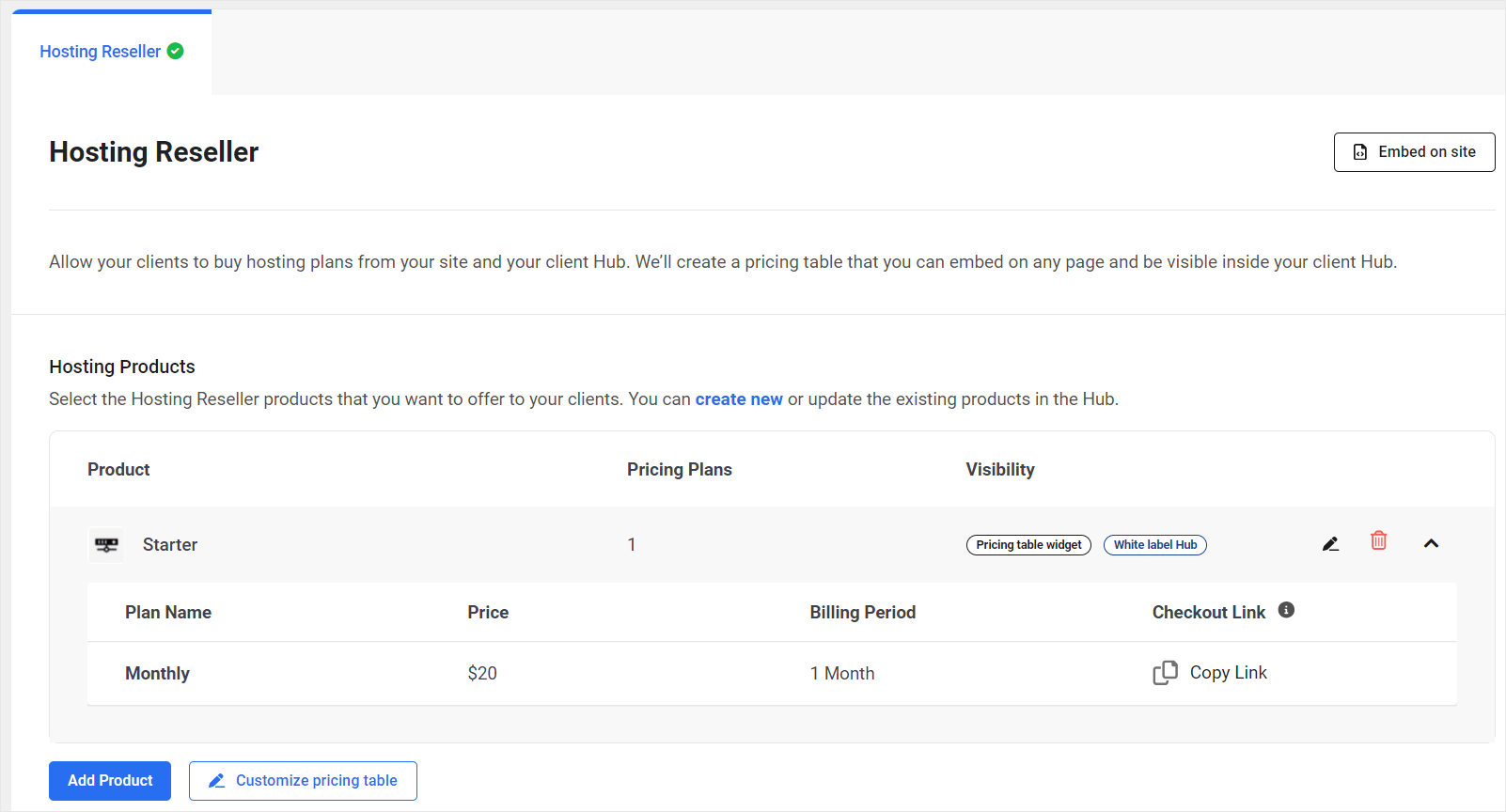Open Customize pricing table
Viewport: 1506px width, 812px height.
303,781
